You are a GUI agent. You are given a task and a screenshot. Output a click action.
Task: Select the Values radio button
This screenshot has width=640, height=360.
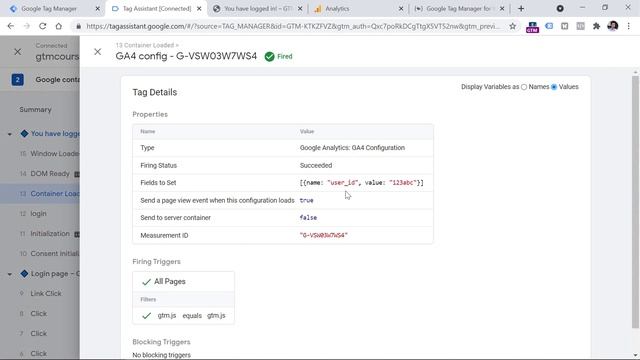click(x=554, y=87)
